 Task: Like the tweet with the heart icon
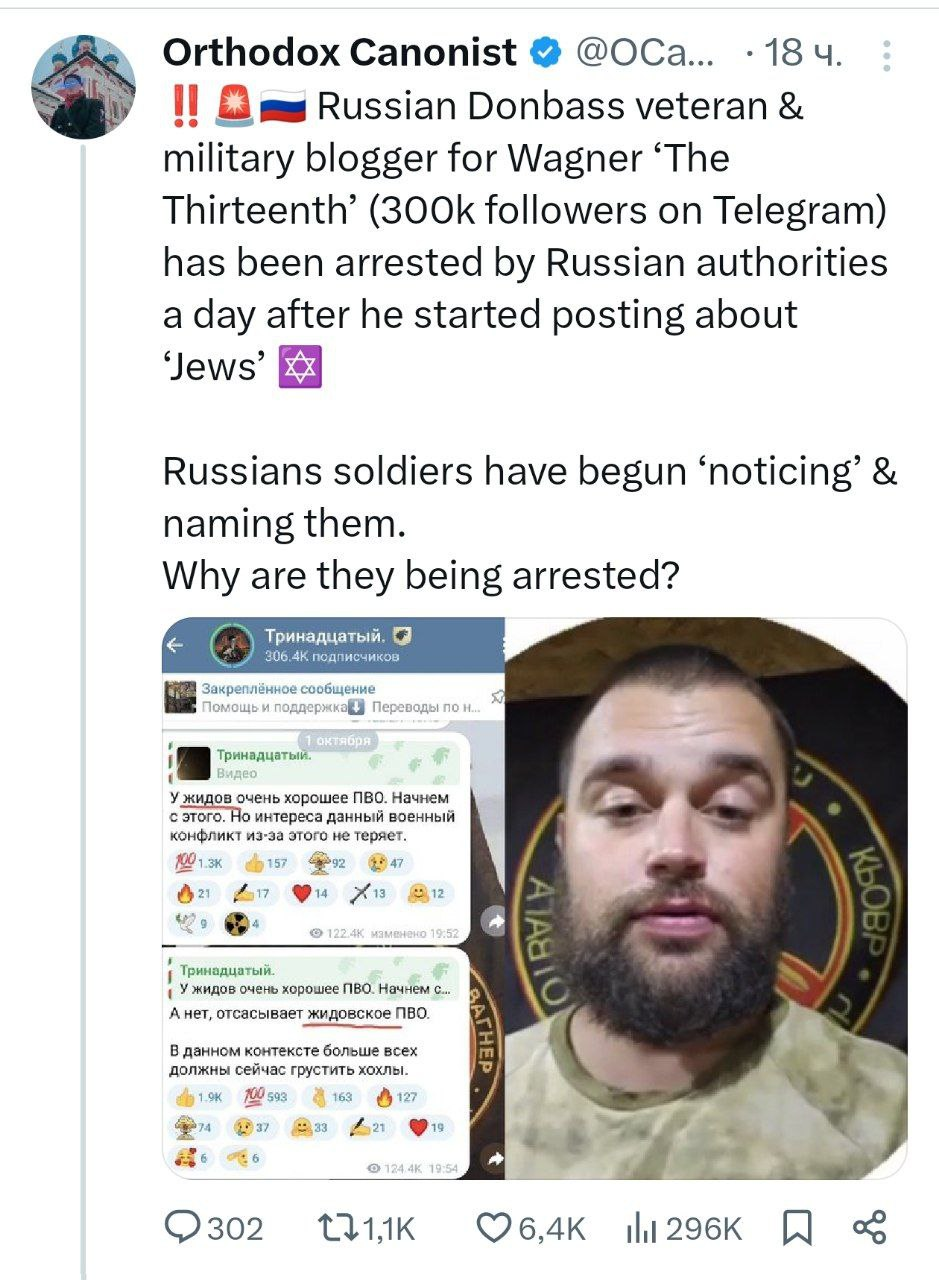(493, 1228)
